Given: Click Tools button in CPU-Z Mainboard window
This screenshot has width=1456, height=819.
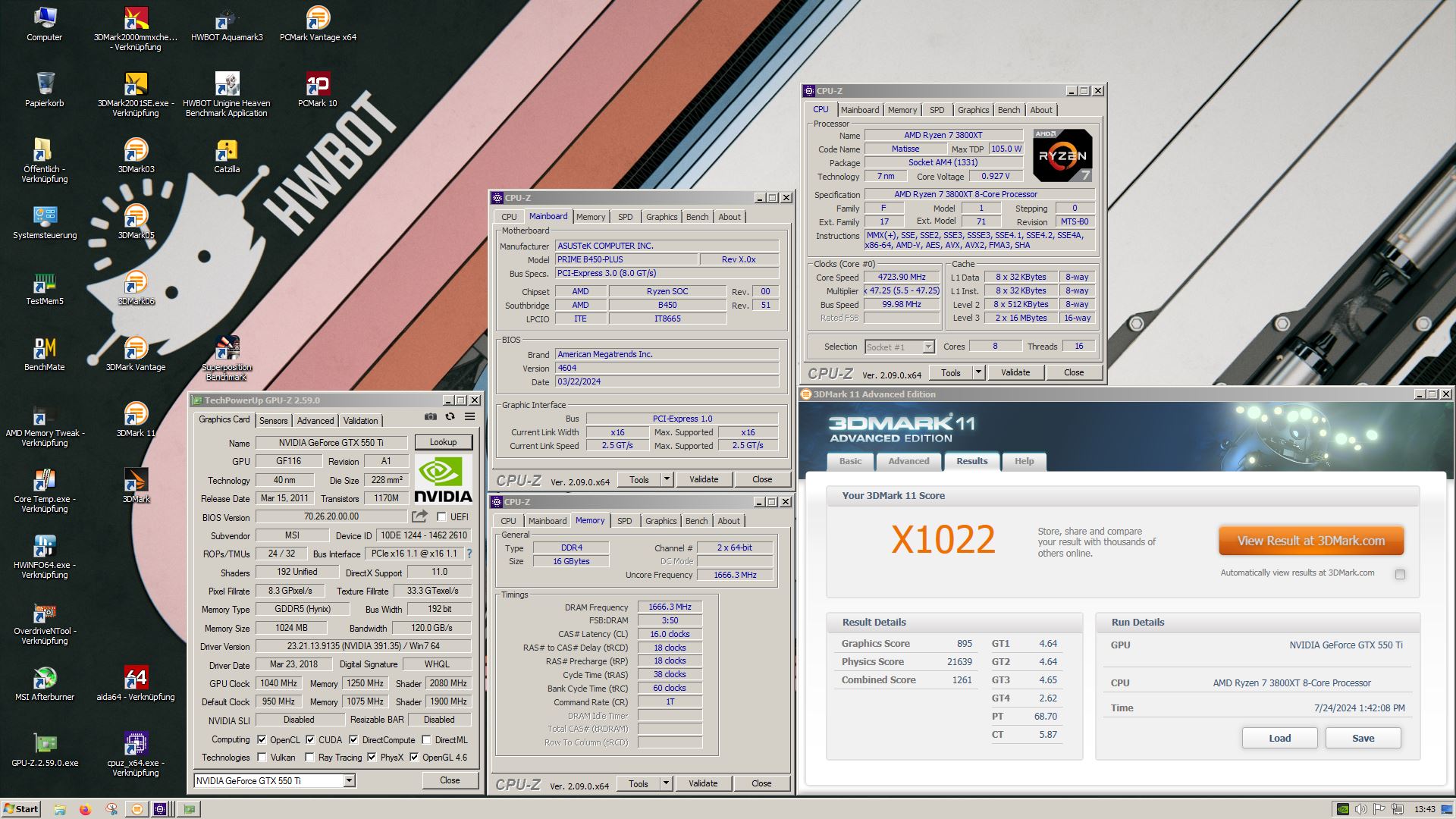Looking at the screenshot, I should coord(639,479).
